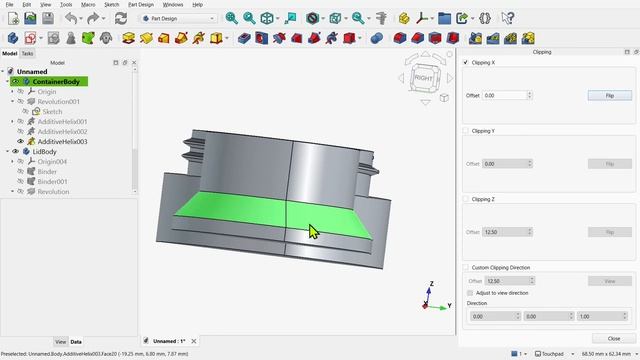Image resolution: width=640 pixels, height=360 pixels.
Task: Click the Fillet tool icon
Action: click(400, 38)
